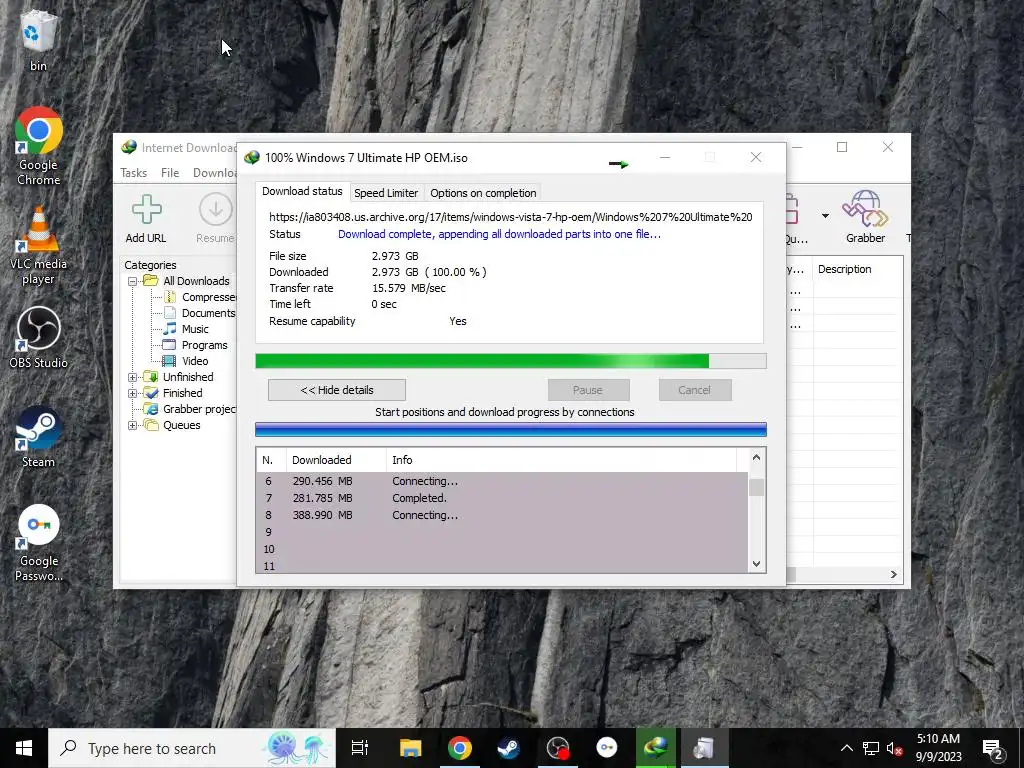This screenshot has width=1024, height=768.
Task: Open the notification center icon
Action: click(993, 748)
